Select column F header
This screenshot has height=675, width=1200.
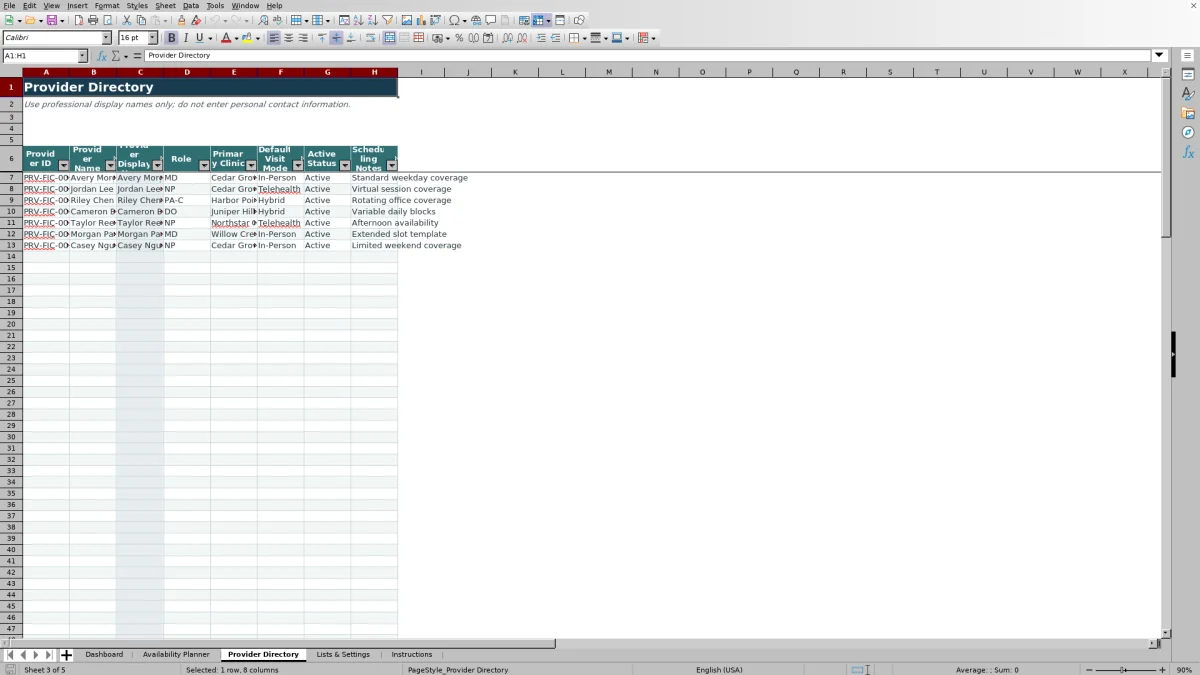280,72
